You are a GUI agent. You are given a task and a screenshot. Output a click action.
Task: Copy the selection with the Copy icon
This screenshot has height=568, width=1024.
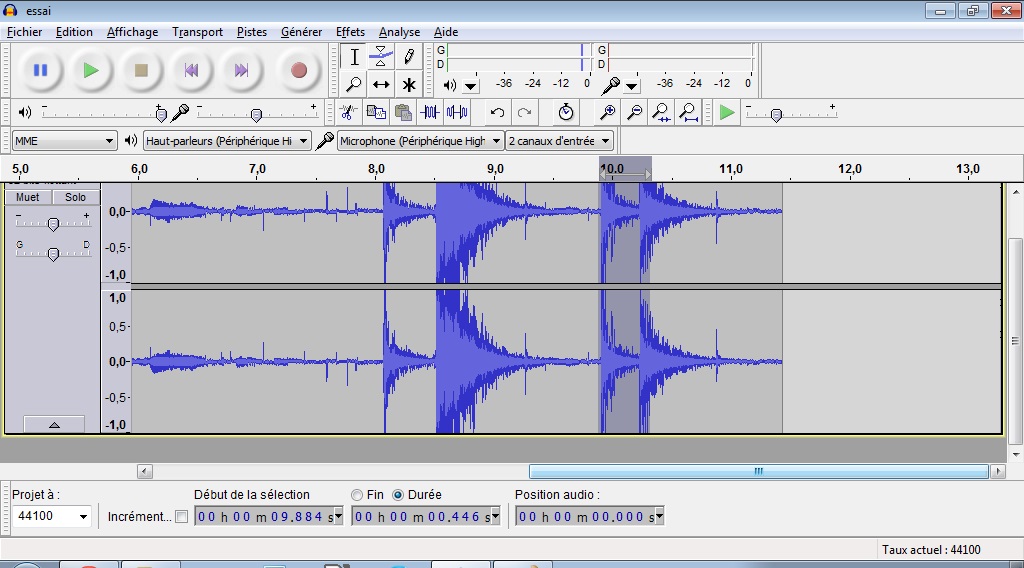pos(376,112)
